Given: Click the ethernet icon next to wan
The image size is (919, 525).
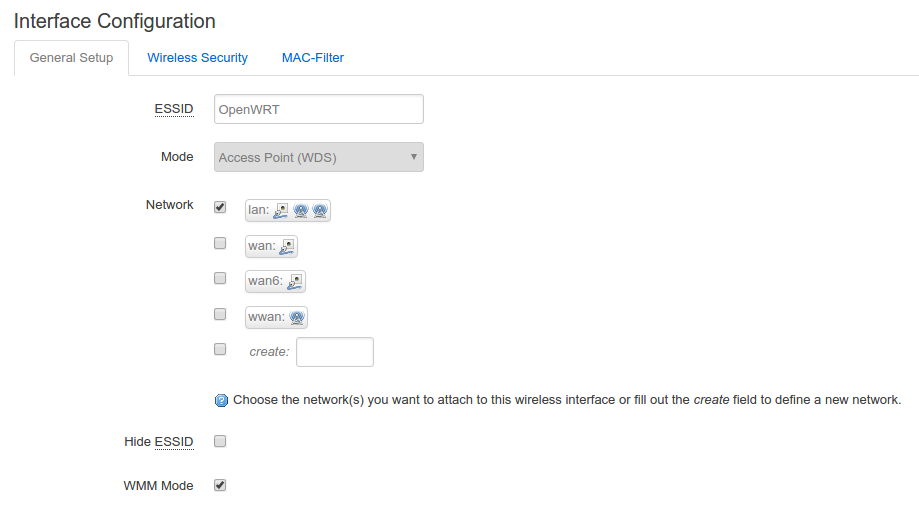Looking at the screenshot, I should pyautogui.click(x=288, y=246).
